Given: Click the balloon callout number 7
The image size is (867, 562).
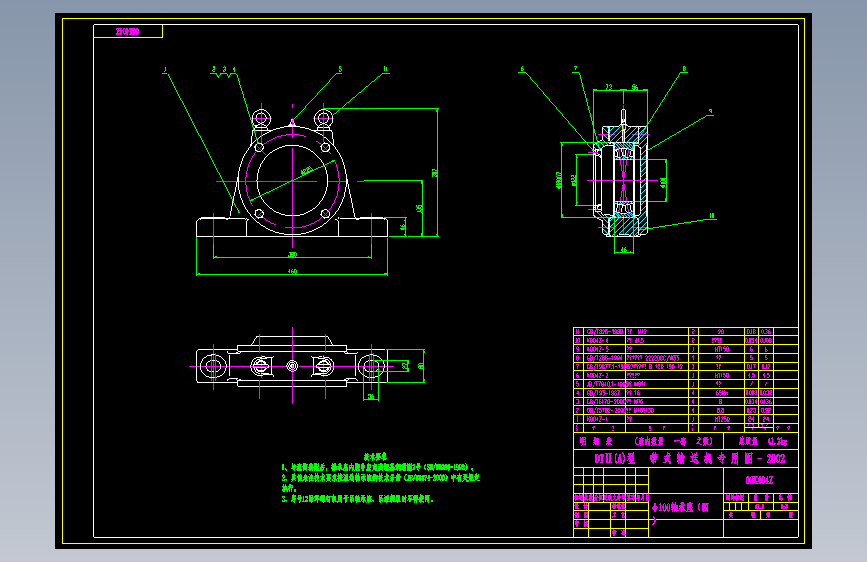Looking at the screenshot, I should point(576,69).
